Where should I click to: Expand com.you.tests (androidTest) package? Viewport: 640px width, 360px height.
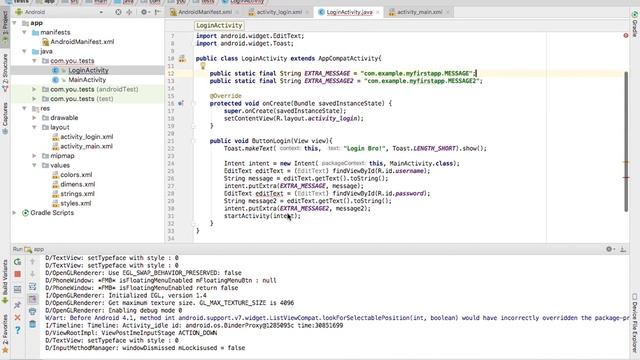coord(34,89)
